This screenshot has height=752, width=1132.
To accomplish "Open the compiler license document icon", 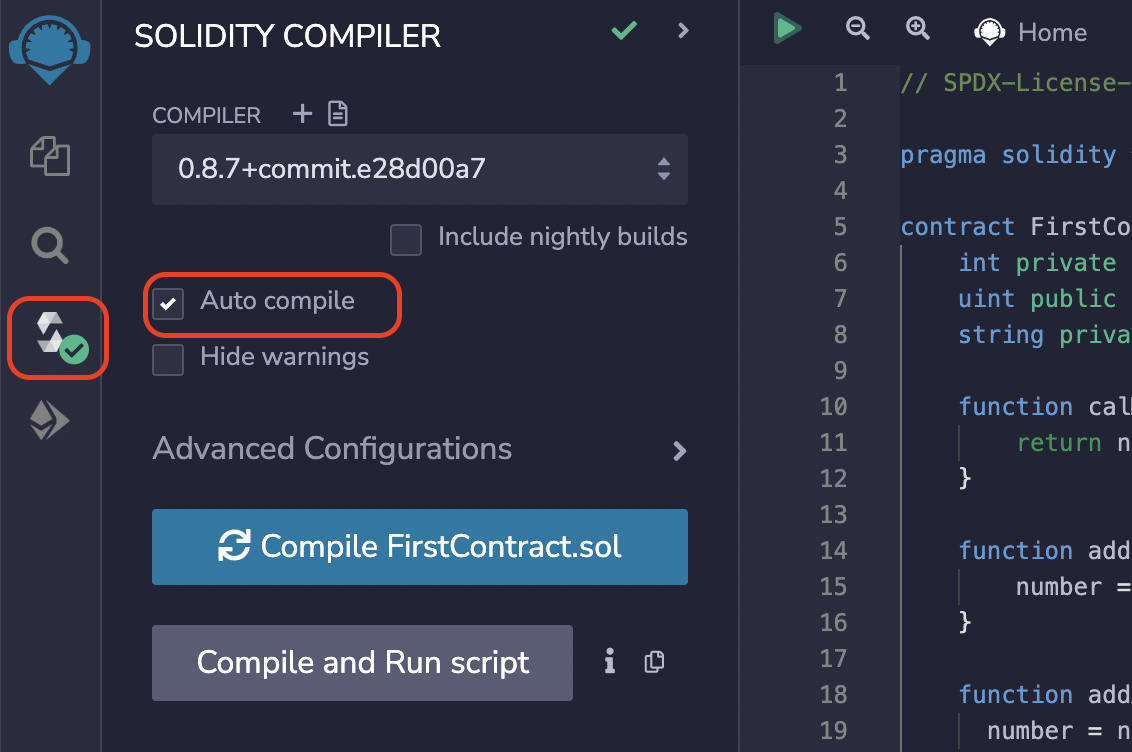I will tap(338, 113).
